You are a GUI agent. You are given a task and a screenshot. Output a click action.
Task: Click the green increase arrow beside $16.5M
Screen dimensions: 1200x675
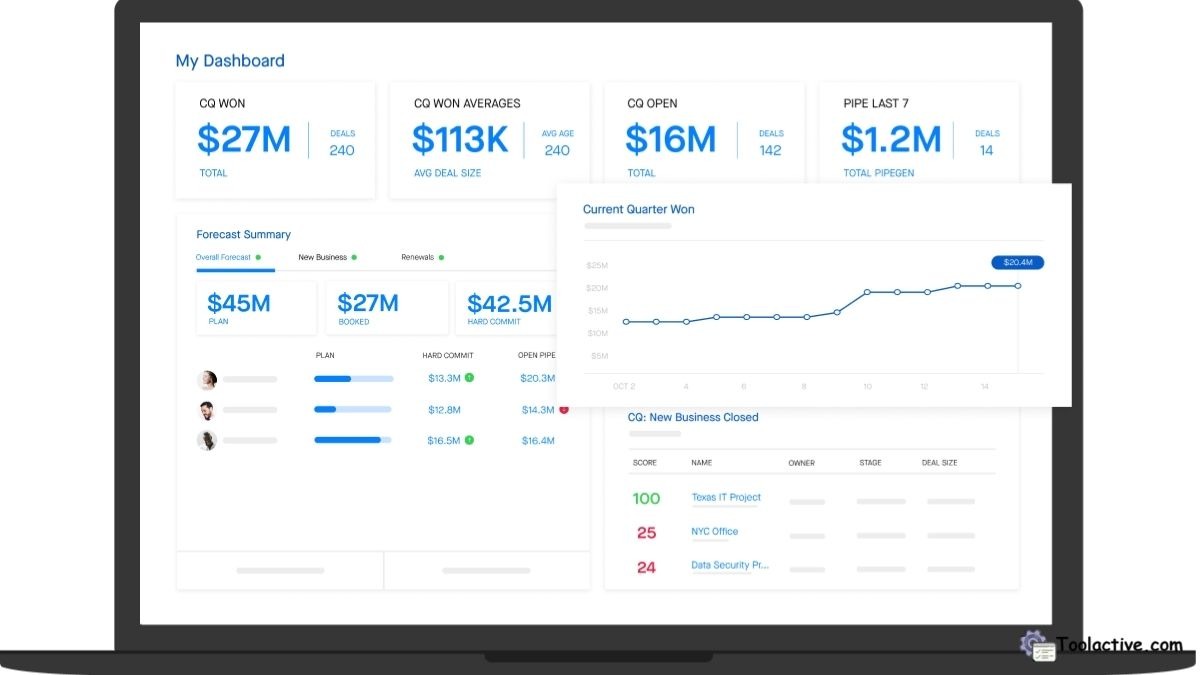pos(468,440)
